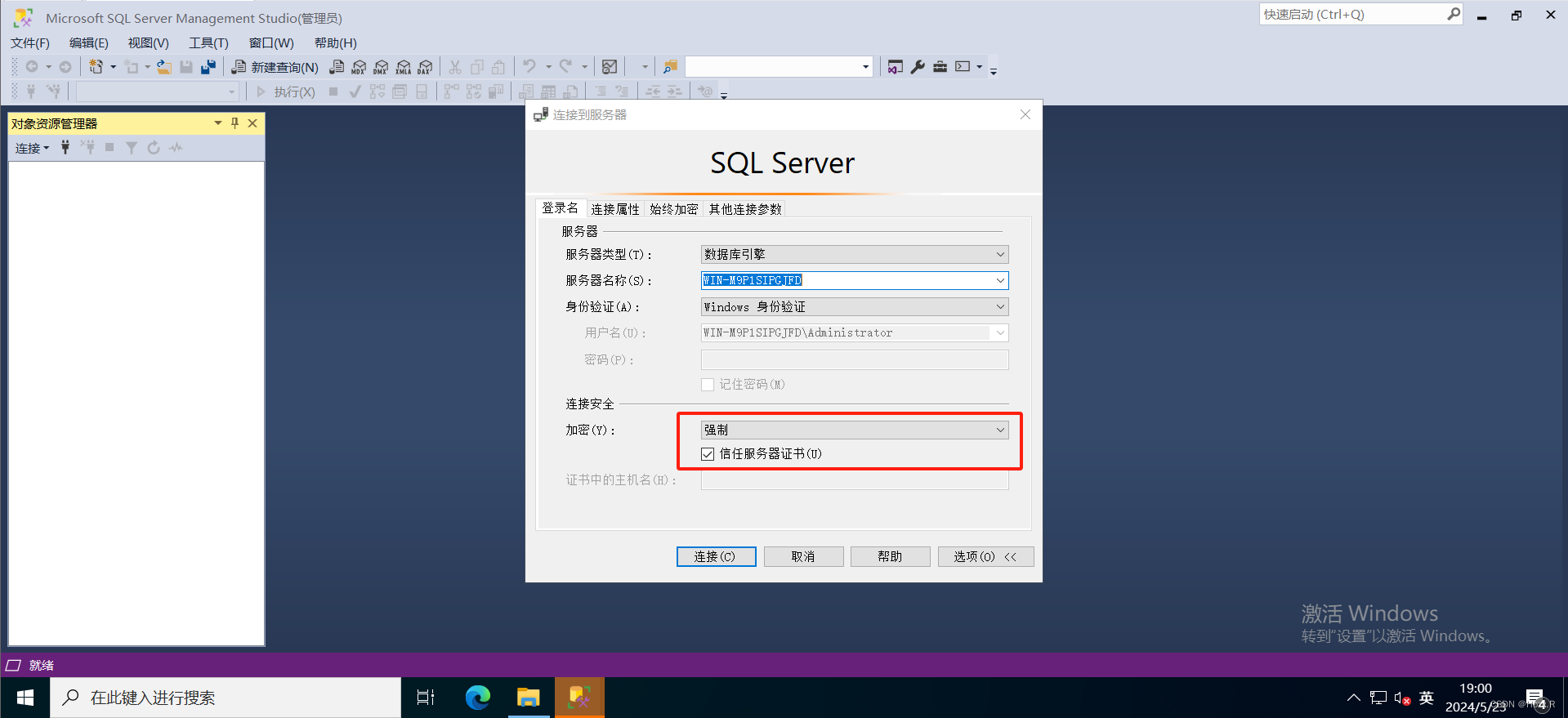Image resolution: width=1568 pixels, height=718 pixels.
Task: Switch to the 其他连接参数 tab
Action: pos(745,209)
